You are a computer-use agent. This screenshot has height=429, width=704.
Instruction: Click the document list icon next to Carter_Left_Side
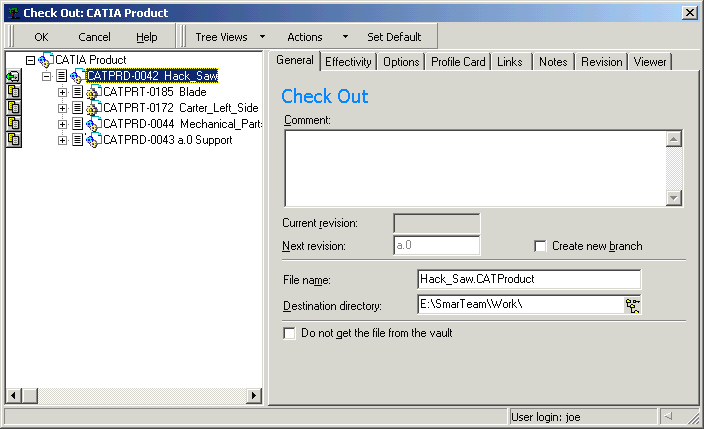click(x=78, y=108)
